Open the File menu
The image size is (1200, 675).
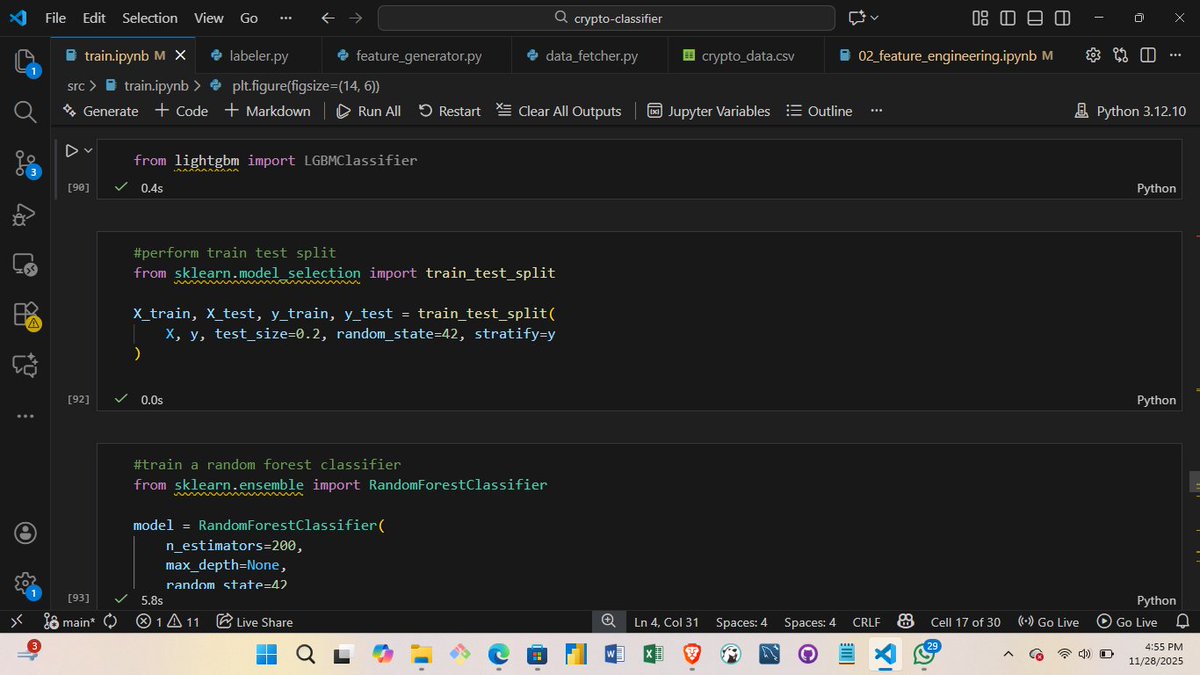pos(56,18)
